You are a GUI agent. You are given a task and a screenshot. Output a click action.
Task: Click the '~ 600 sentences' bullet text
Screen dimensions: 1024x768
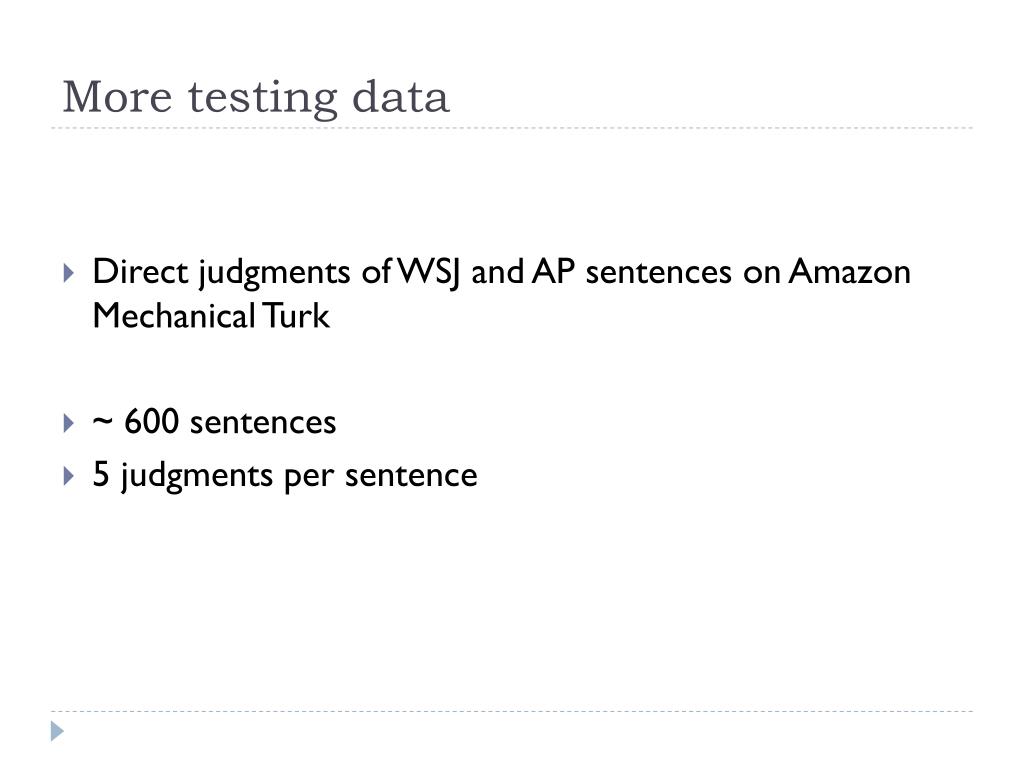[x=214, y=422]
